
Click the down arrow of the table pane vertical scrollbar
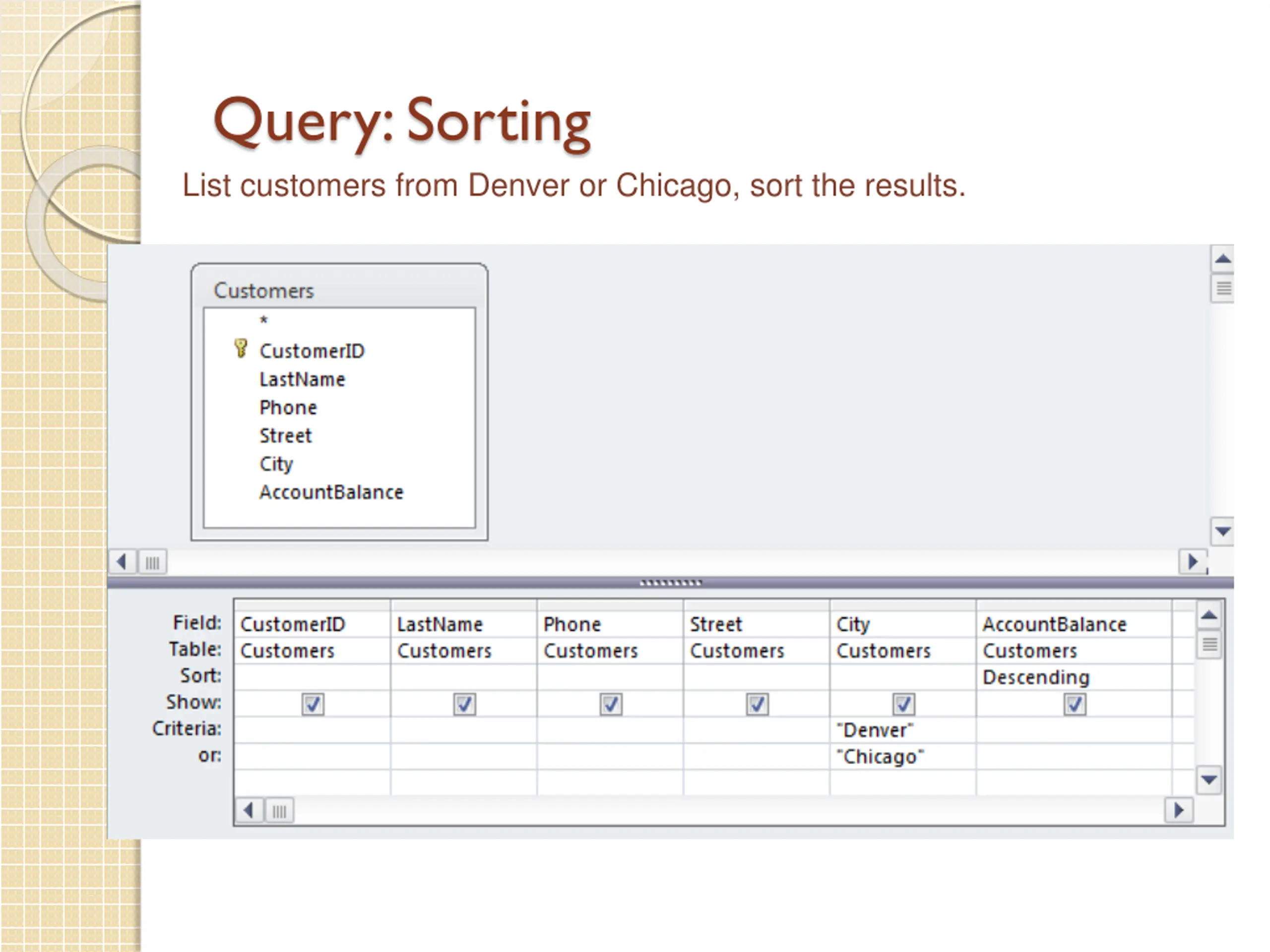pyautogui.click(x=1222, y=531)
